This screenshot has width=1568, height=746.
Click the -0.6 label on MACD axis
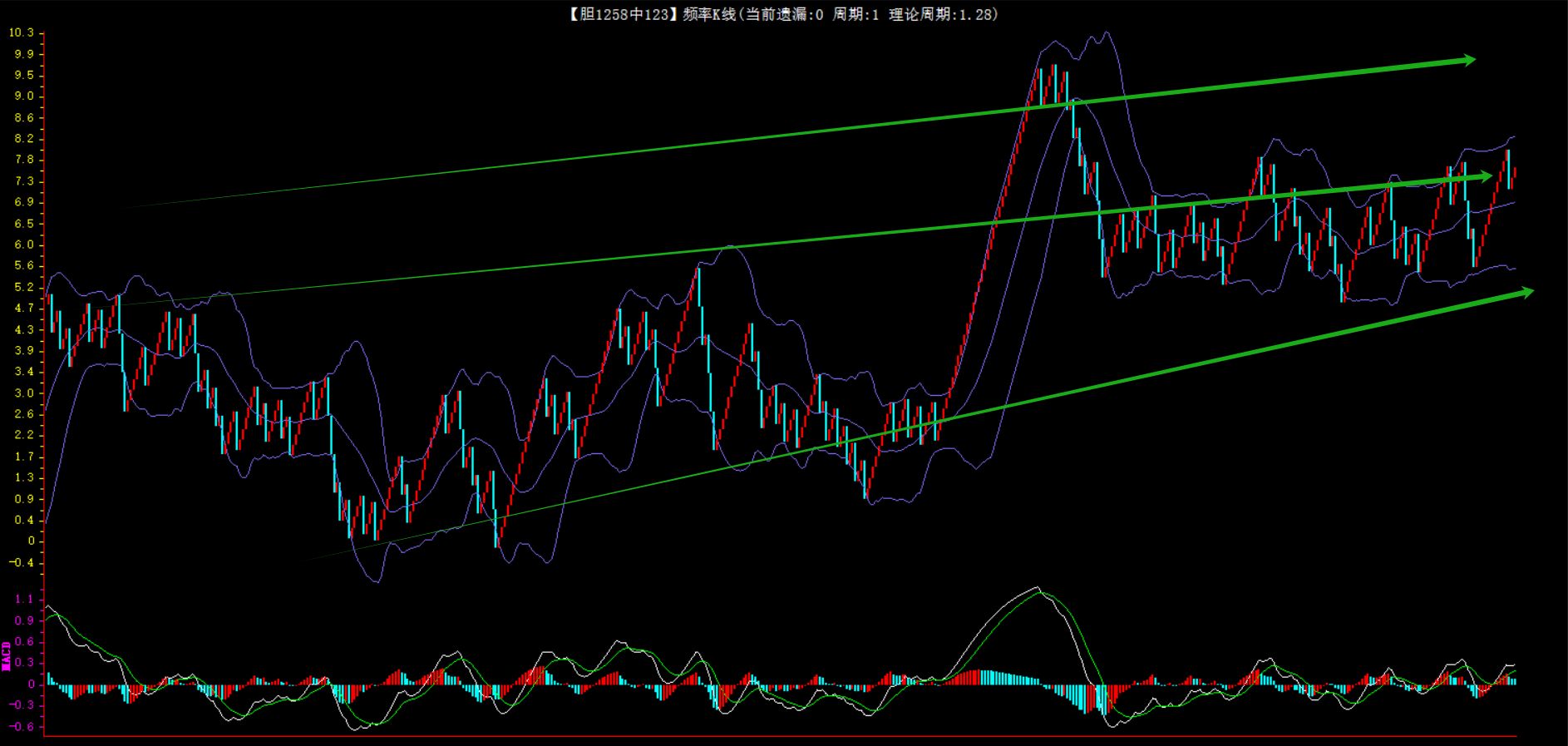coord(22,726)
